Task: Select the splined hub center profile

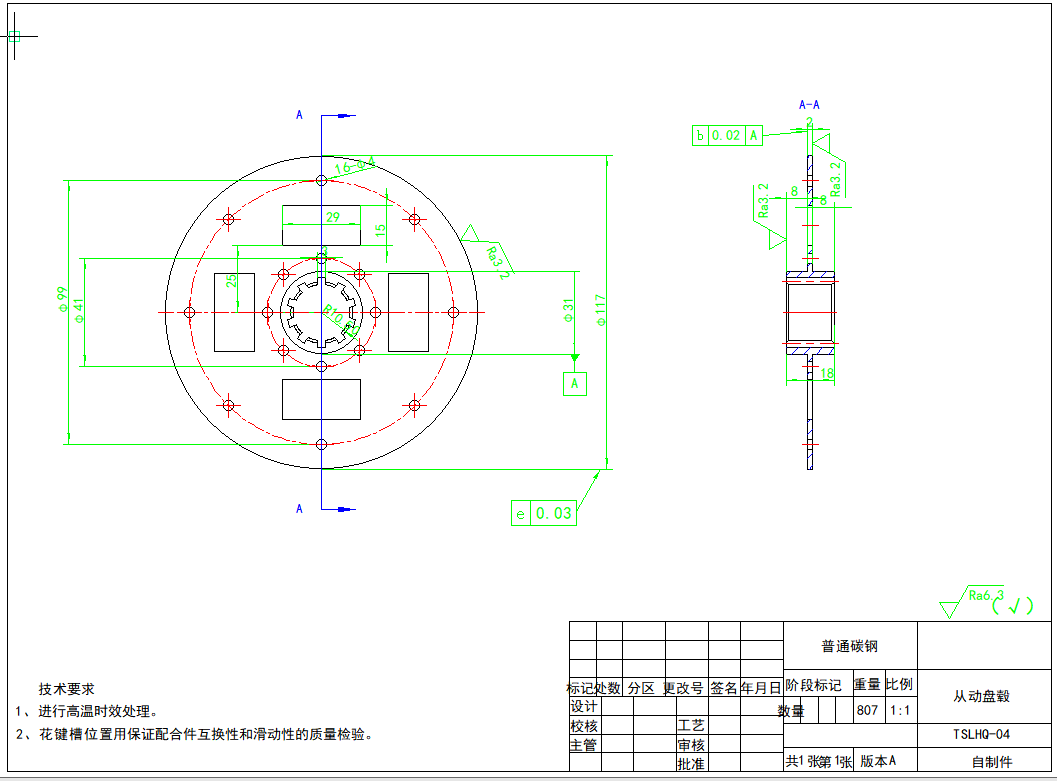Action: 321,312
